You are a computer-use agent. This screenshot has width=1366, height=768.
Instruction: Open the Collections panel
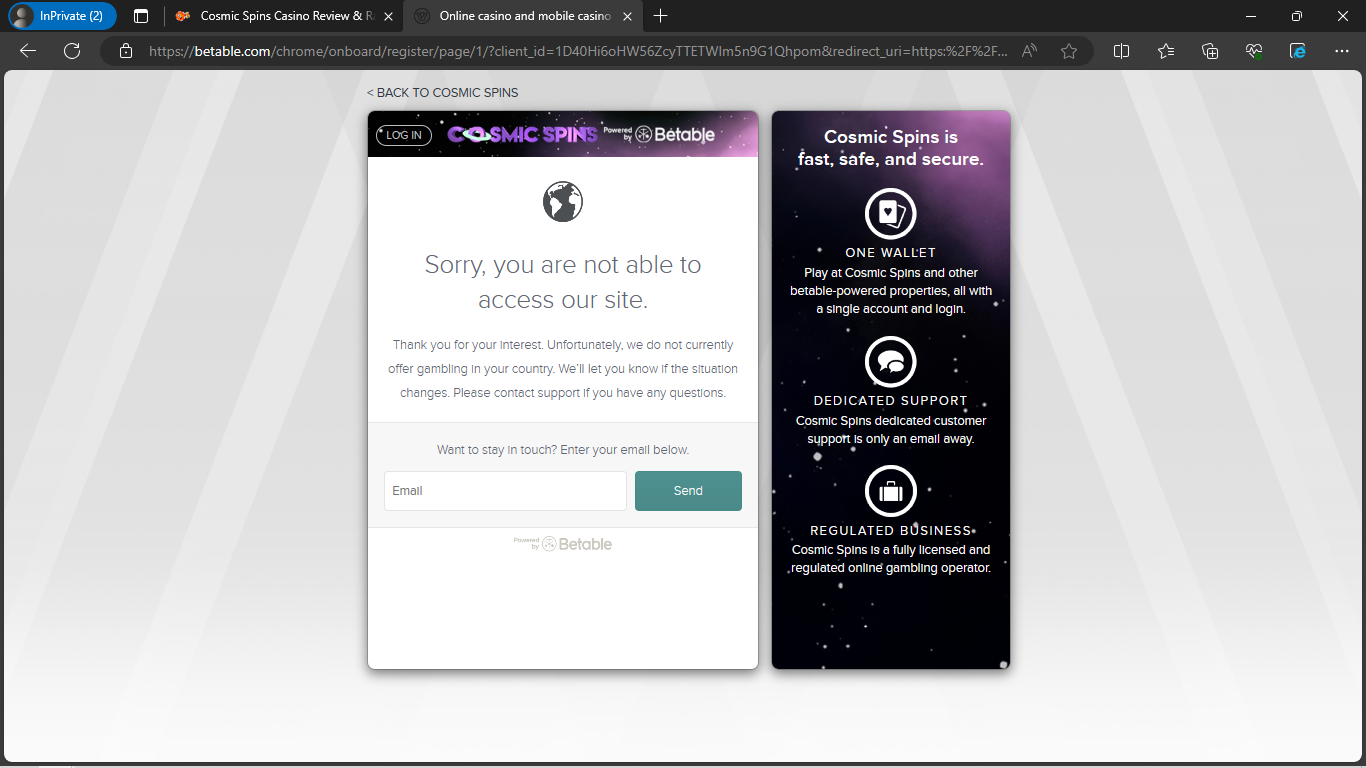coord(1210,51)
